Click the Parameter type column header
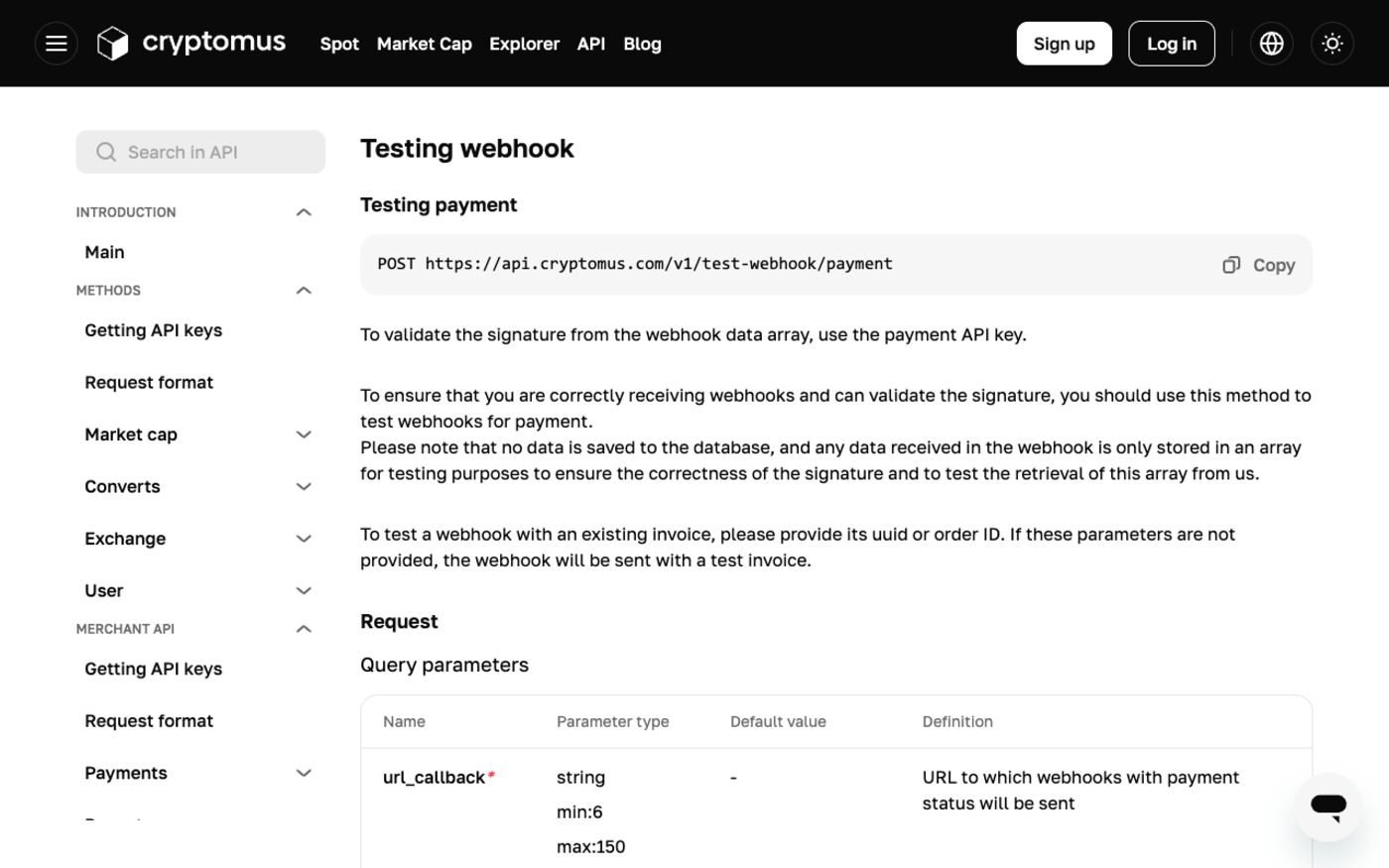Viewport: 1389px width, 868px height. tap(613, 722)
